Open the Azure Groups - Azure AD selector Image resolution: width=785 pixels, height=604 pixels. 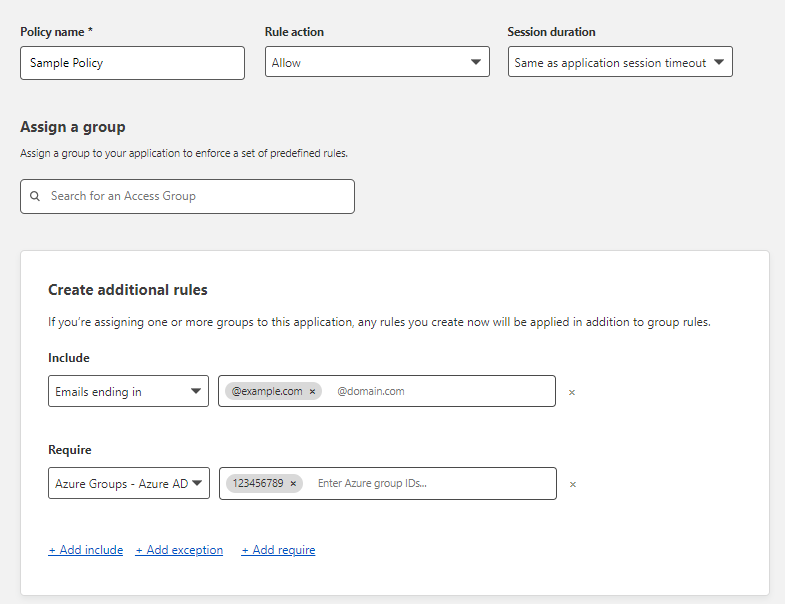pos(129,483)
